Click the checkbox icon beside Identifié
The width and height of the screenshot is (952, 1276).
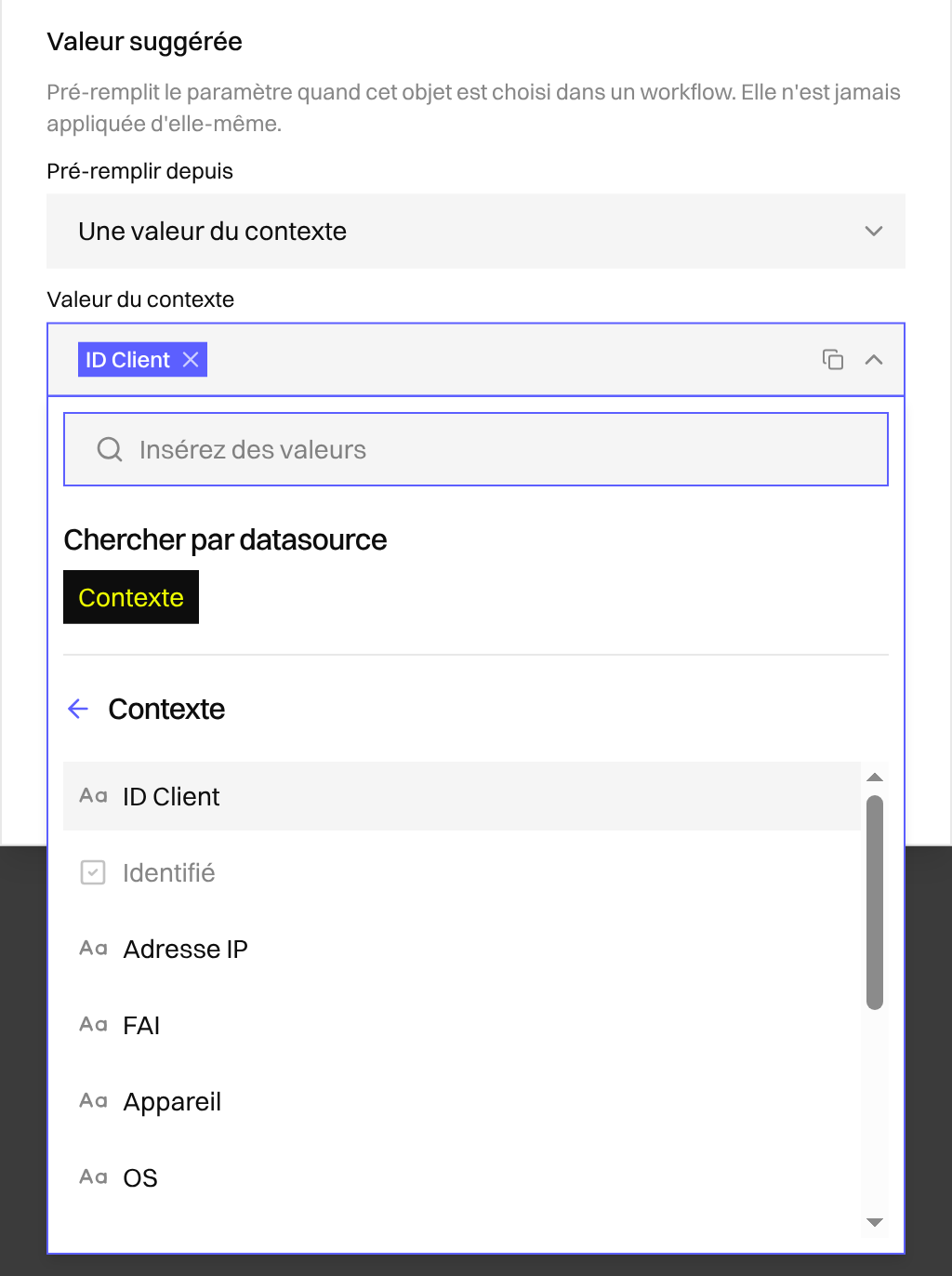(93, 872)
